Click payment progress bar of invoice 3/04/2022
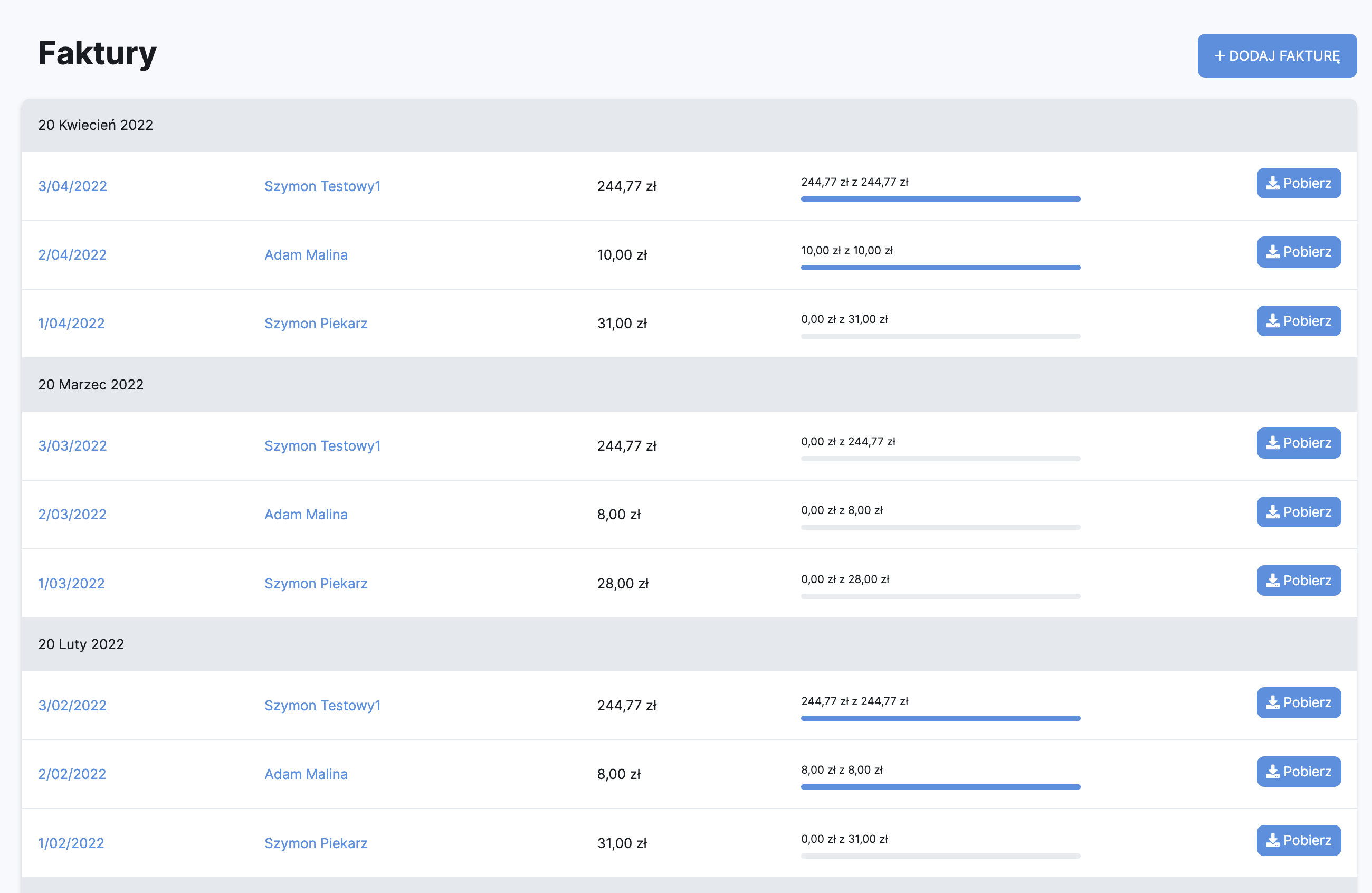Image resolution: width=1372 pixels, height=893 pixels. tap(940, 199)
